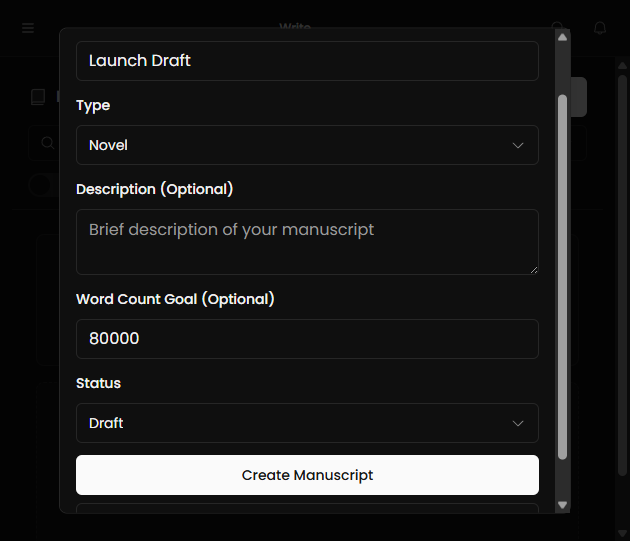
Task: Click the book icon behind the dialog
Action: (x=38, y=97)
